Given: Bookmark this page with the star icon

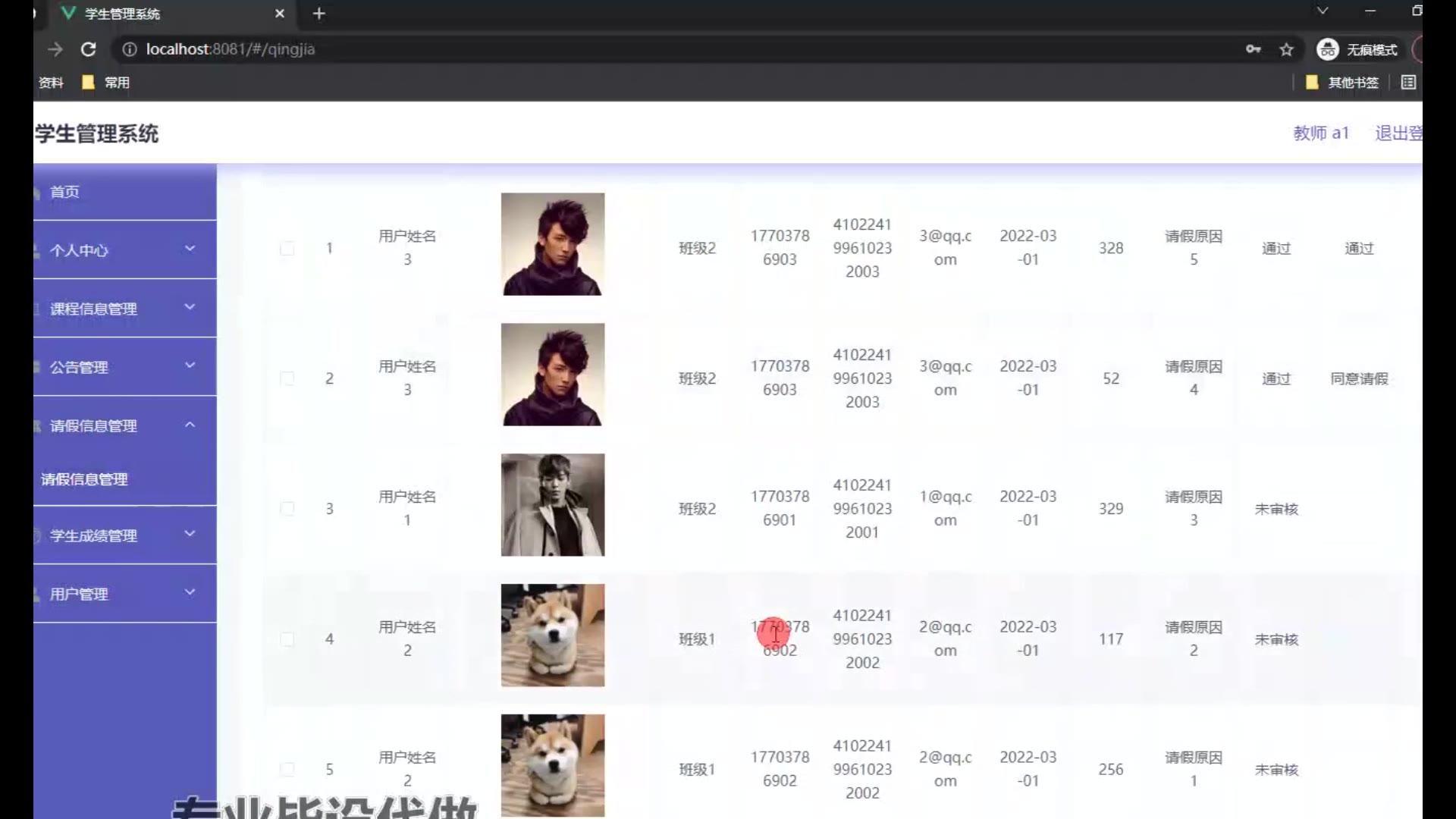Looking at the screenshot, I should coord(1286,49).
